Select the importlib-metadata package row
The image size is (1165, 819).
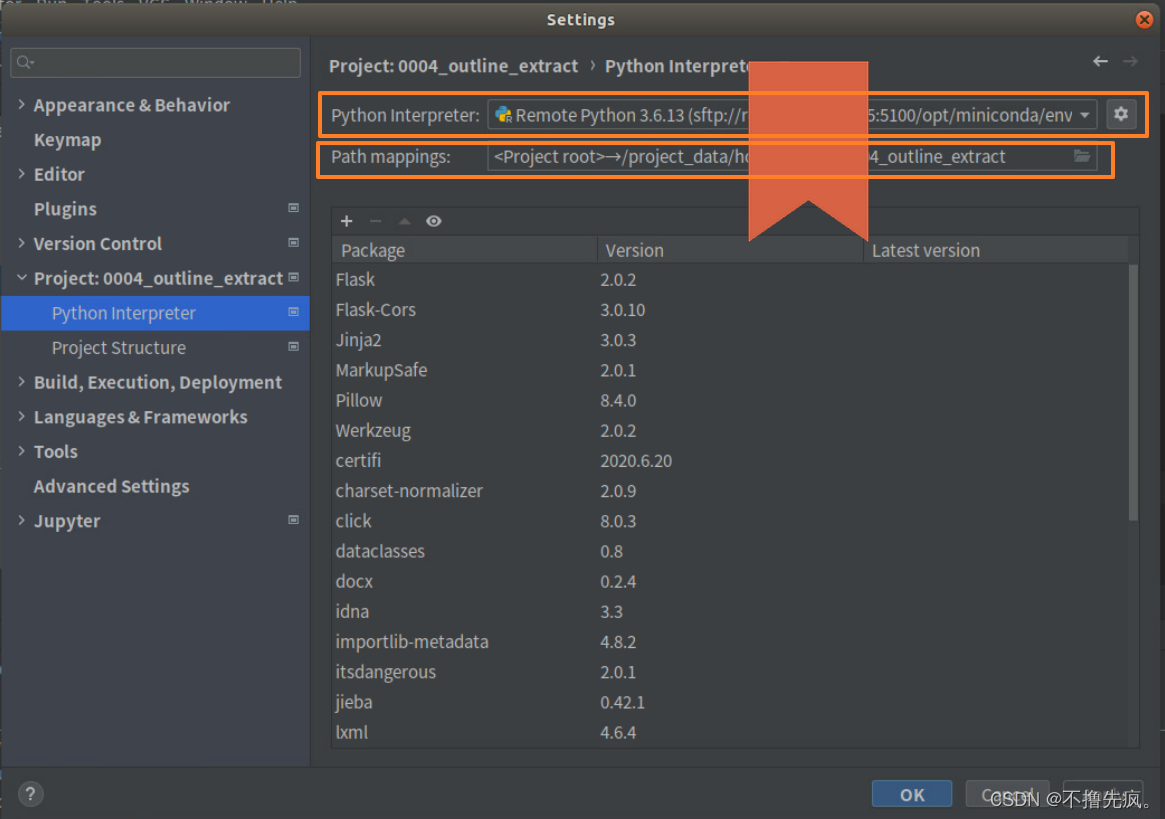tap(730, 641)
